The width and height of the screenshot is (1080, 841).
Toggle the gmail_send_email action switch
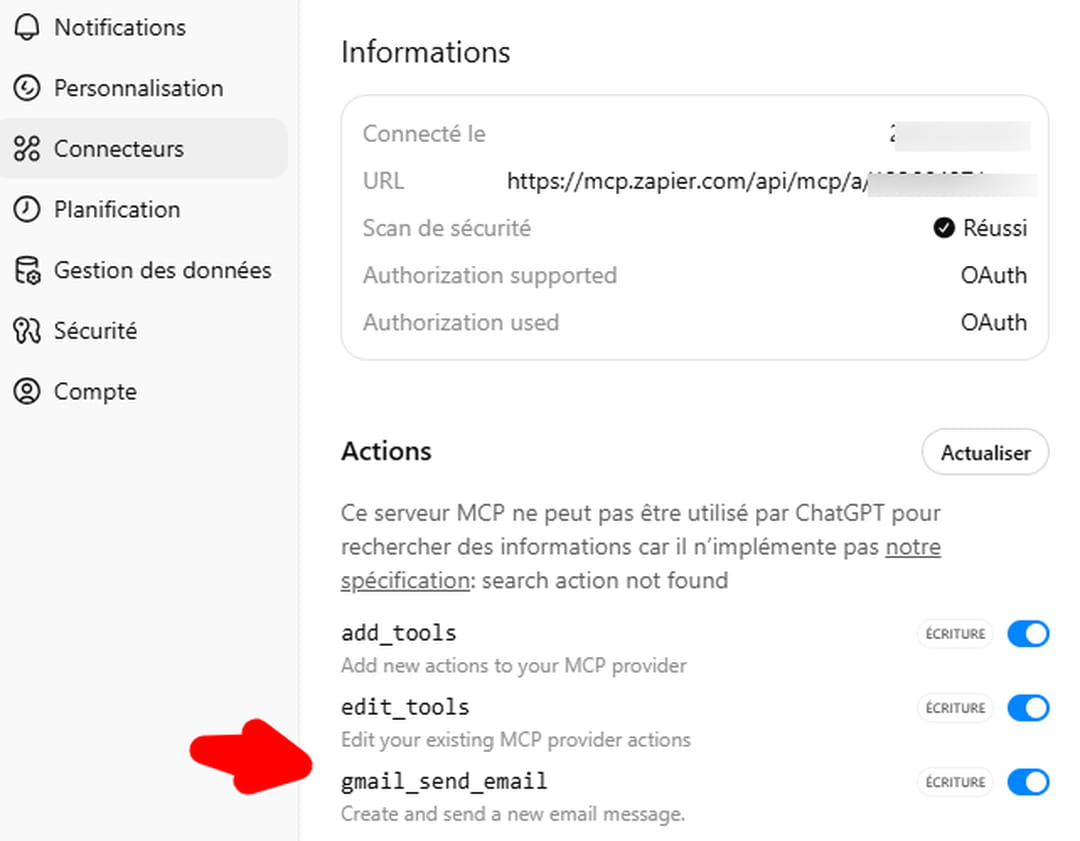click(1027, 782)
